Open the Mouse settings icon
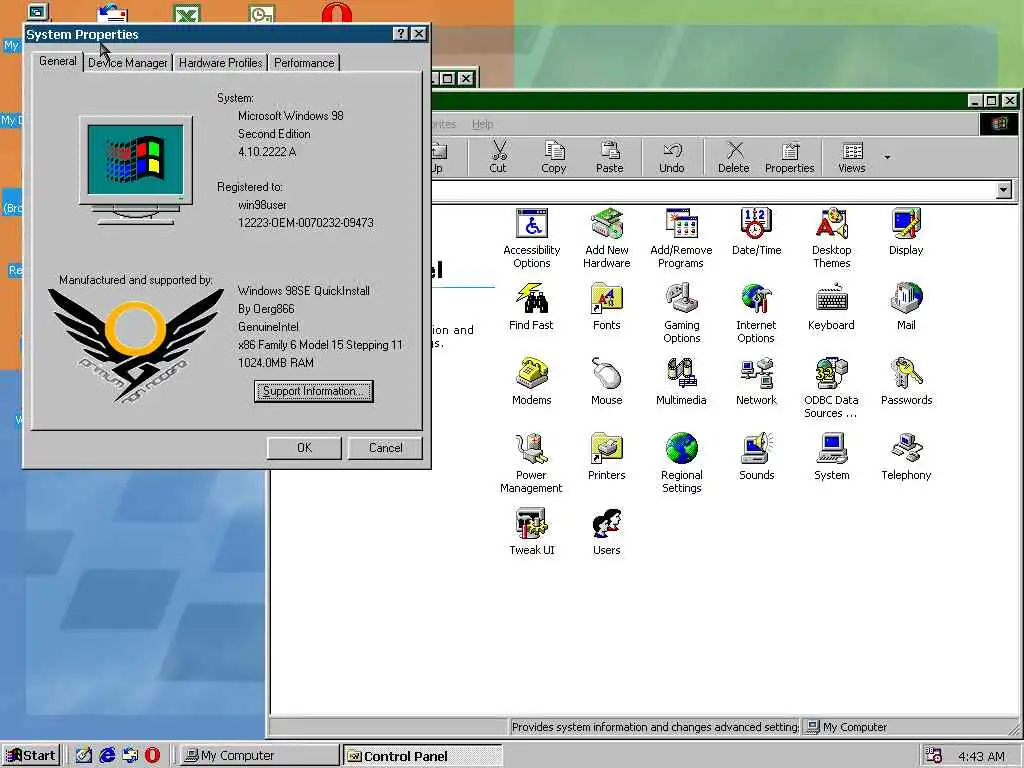This screenshot has width=1024, height=768. [x=607, y=382]
